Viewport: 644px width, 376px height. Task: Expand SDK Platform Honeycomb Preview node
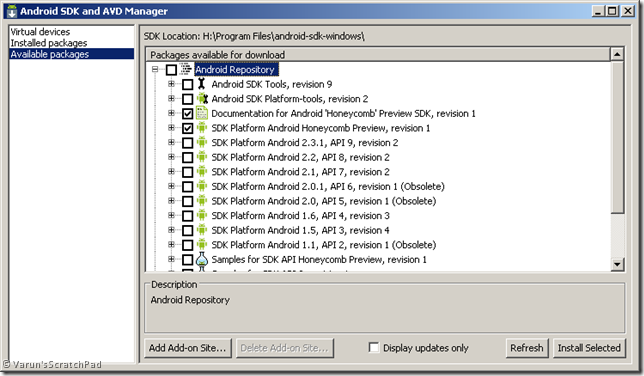[171, 128]
